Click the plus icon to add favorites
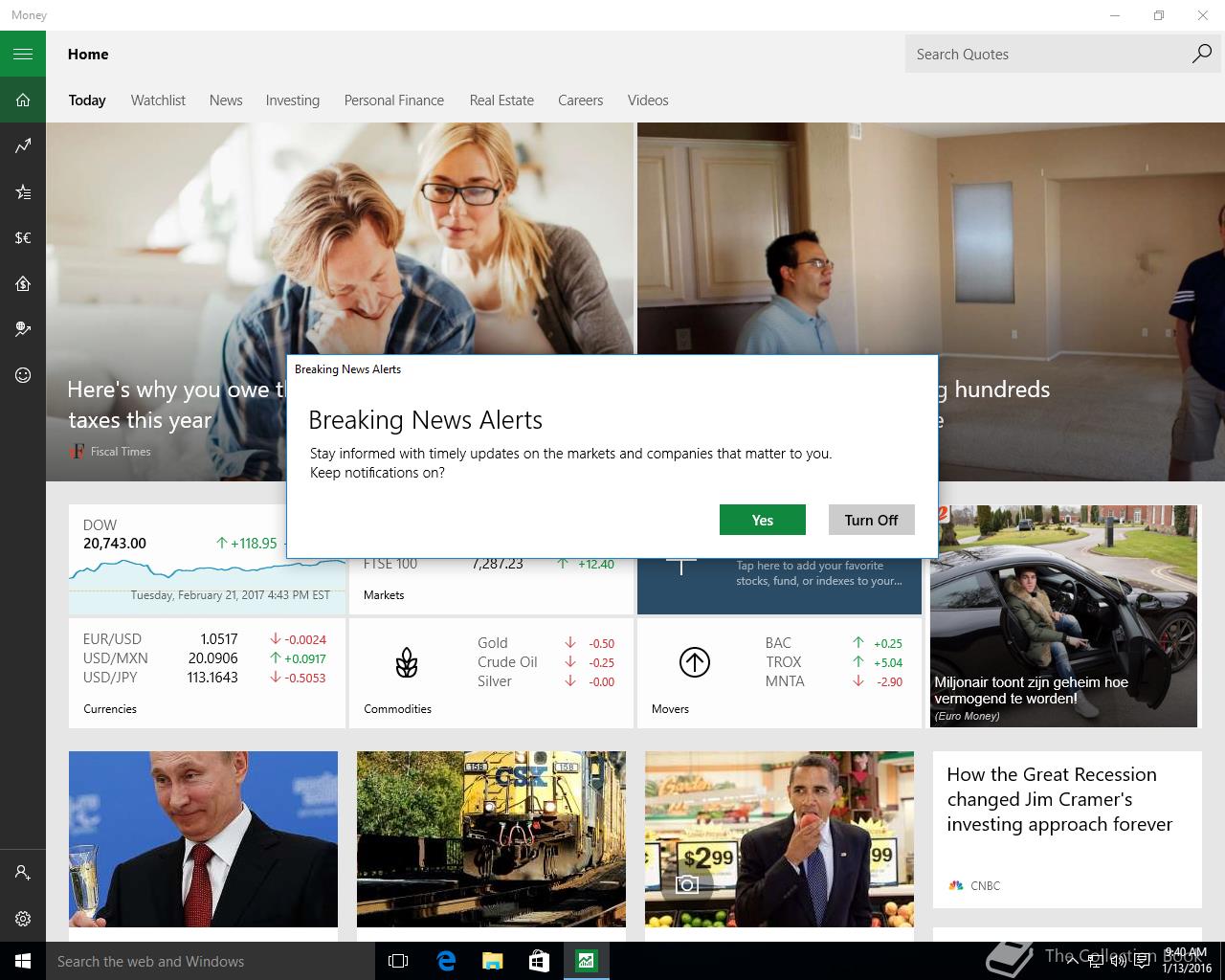The height and width of the screenshot is (980, 1225). pos(680,566)
